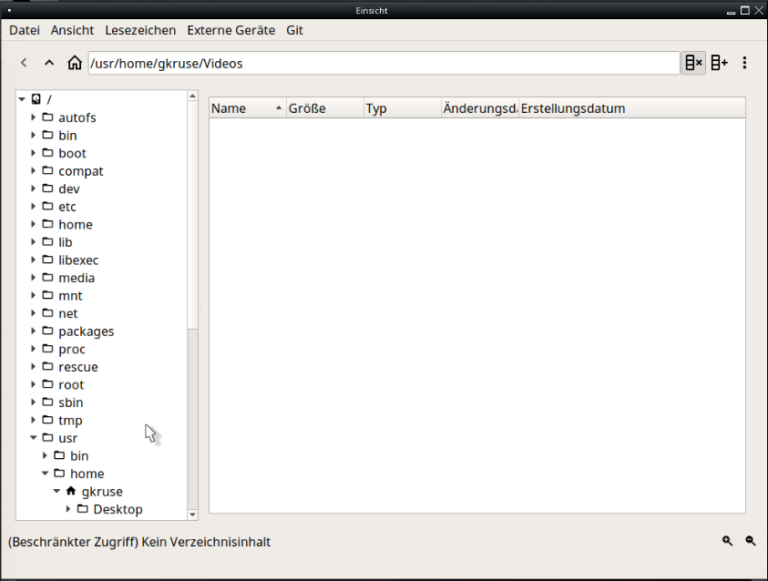Select the mnt folder
Screen dimensions: 768x581
[x=71, y=295]
